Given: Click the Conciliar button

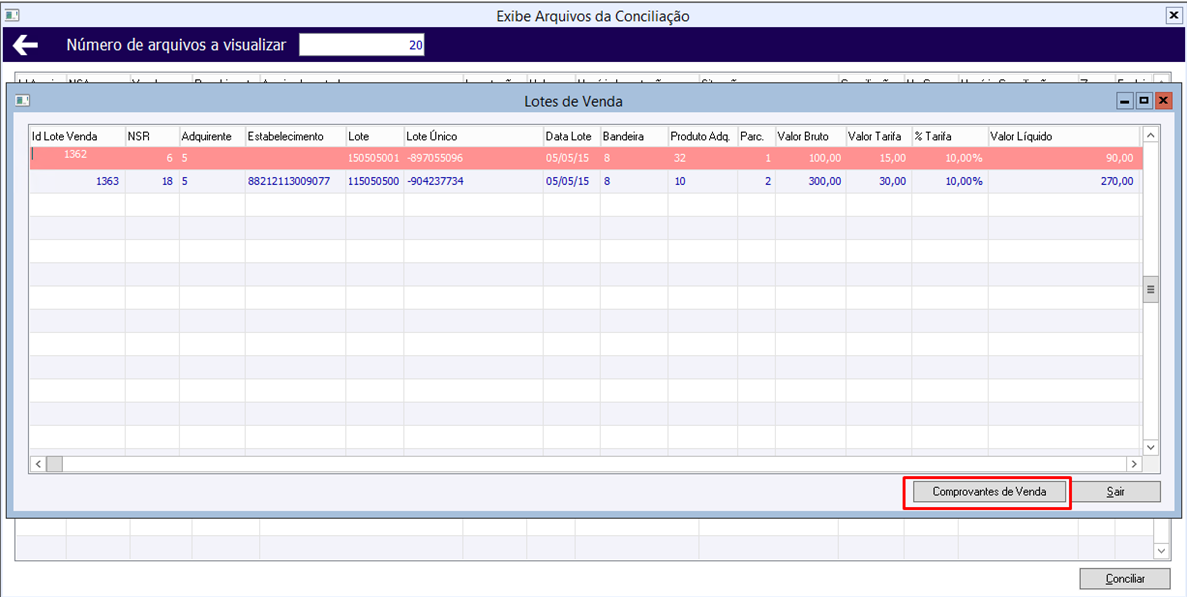Looking at the screenshot, I should pos(1124,579).
